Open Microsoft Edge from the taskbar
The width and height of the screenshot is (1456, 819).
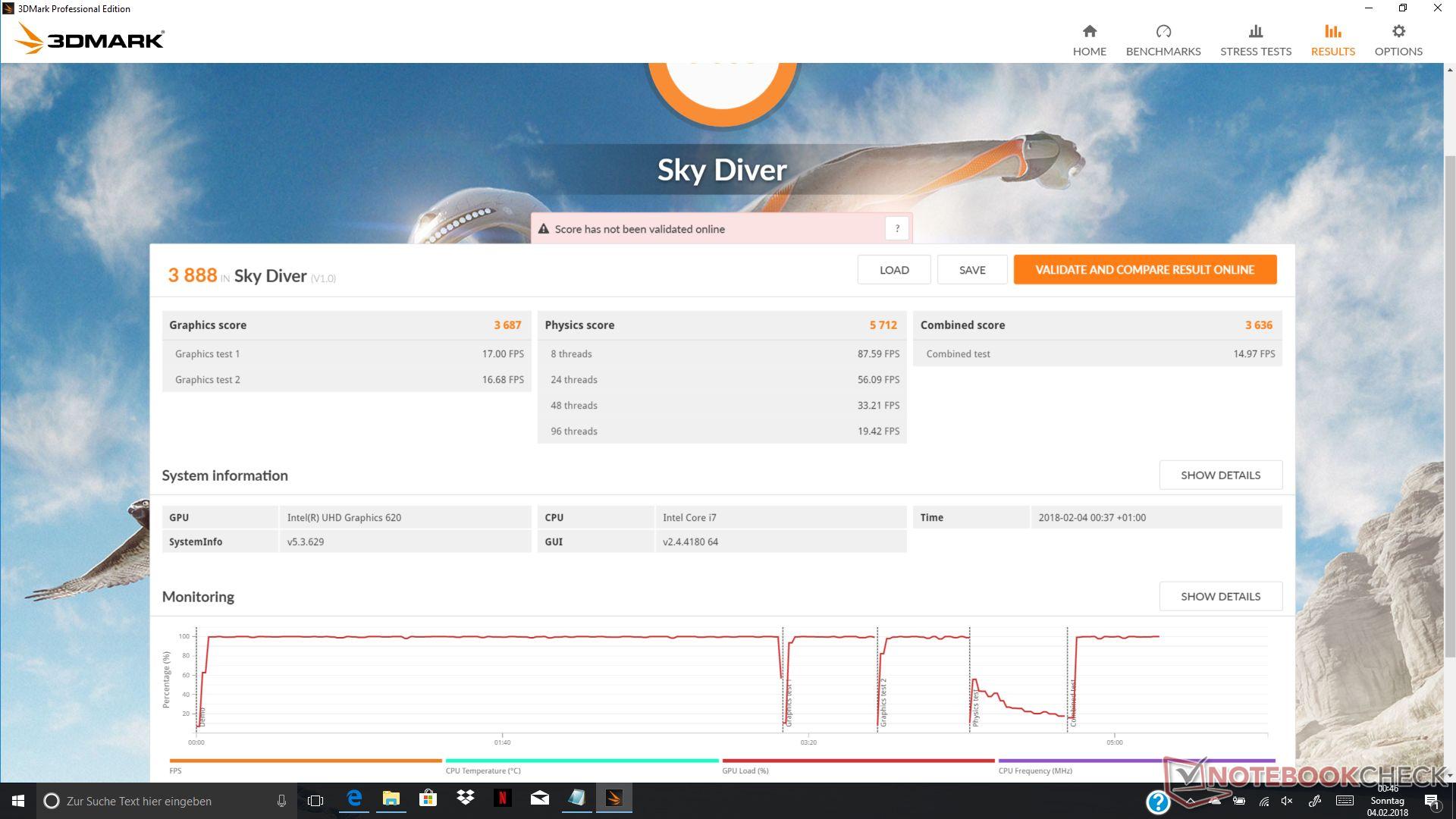click(354, 799)
